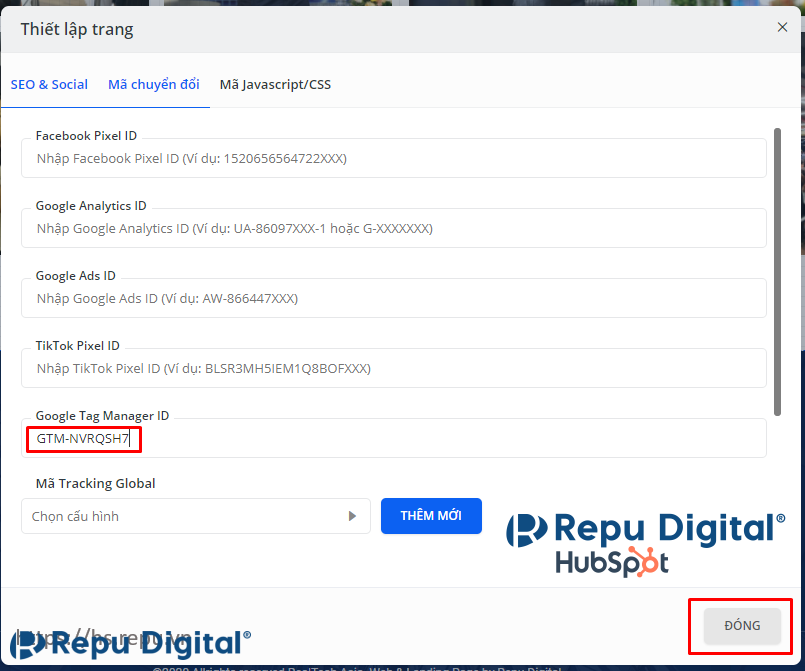Click the TikTok Pixel ID label

78,346
